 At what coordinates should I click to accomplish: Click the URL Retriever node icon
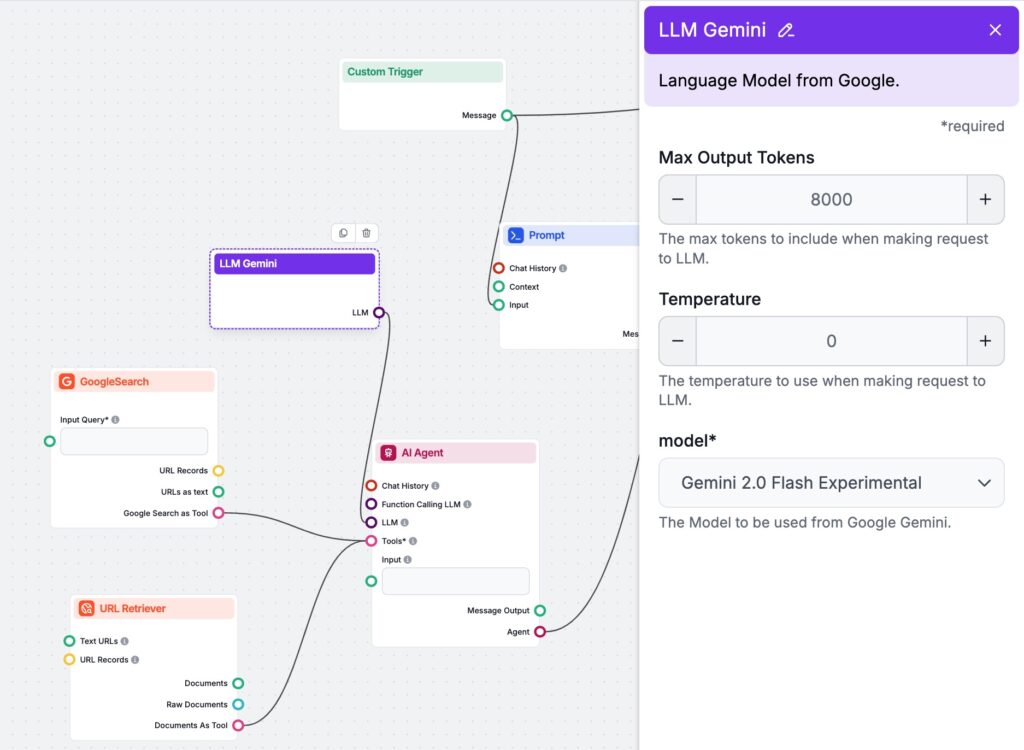point(87,608)
